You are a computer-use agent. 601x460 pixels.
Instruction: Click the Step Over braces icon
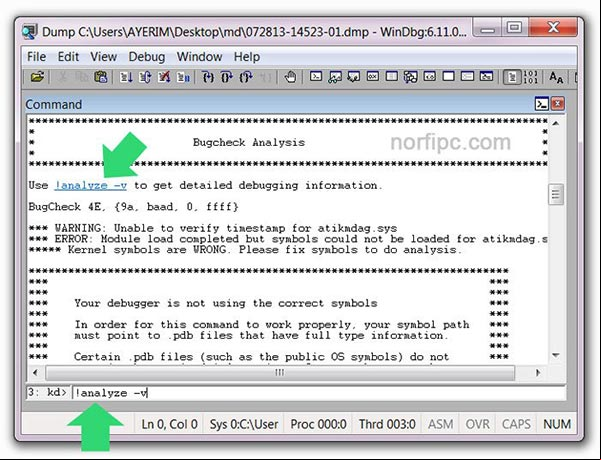[227, 77]
